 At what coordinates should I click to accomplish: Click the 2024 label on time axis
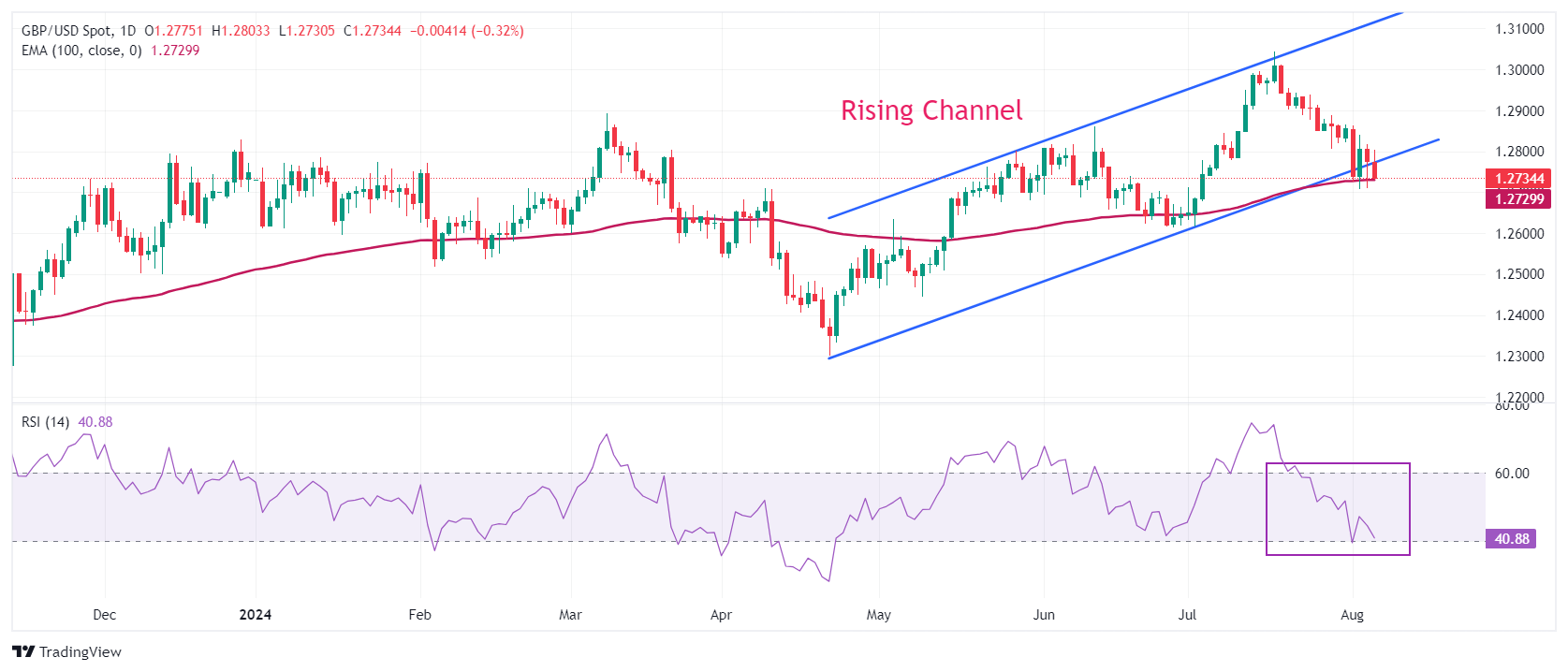point(255,615)
